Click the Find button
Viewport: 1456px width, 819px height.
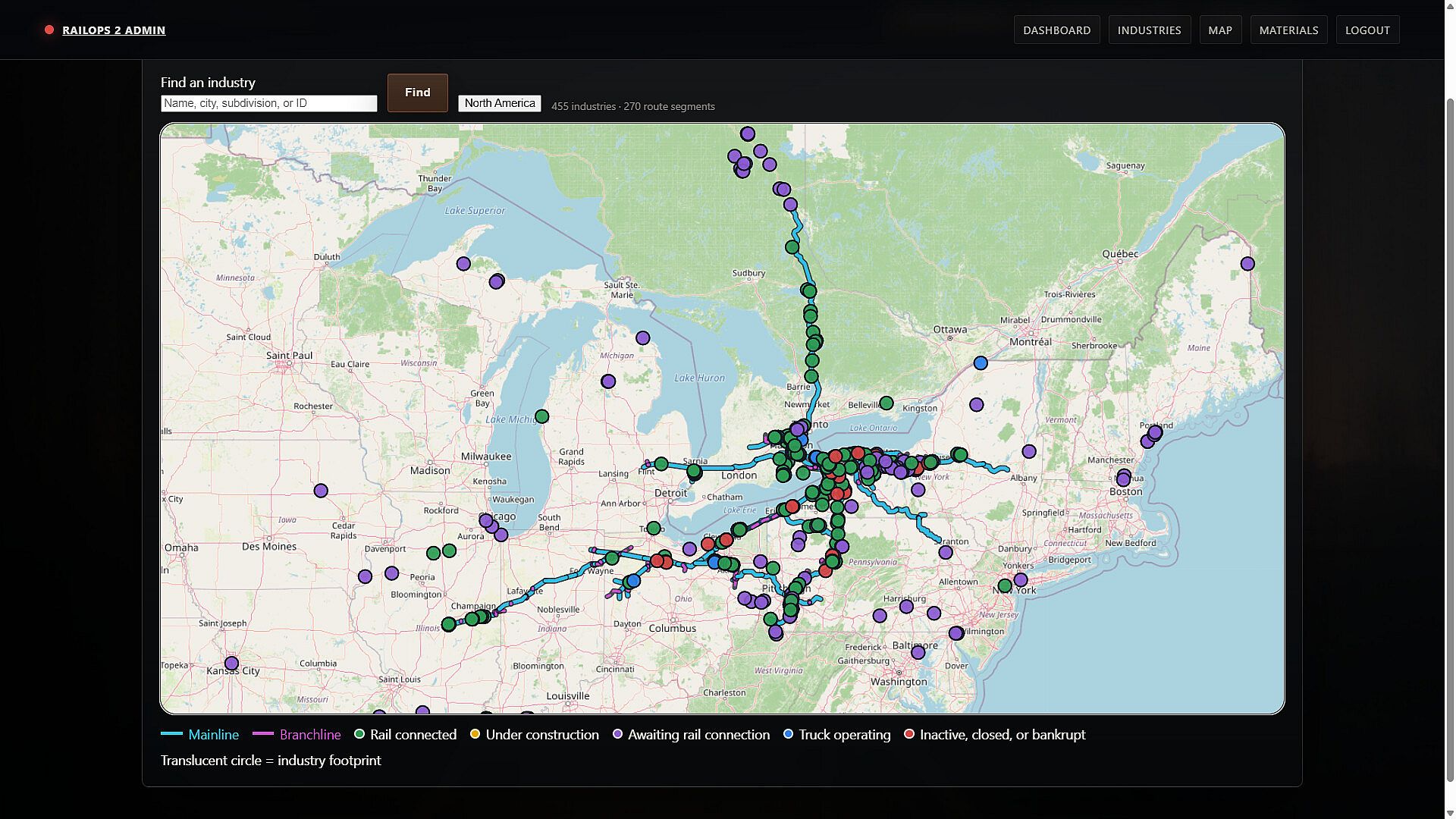(417, 93)
